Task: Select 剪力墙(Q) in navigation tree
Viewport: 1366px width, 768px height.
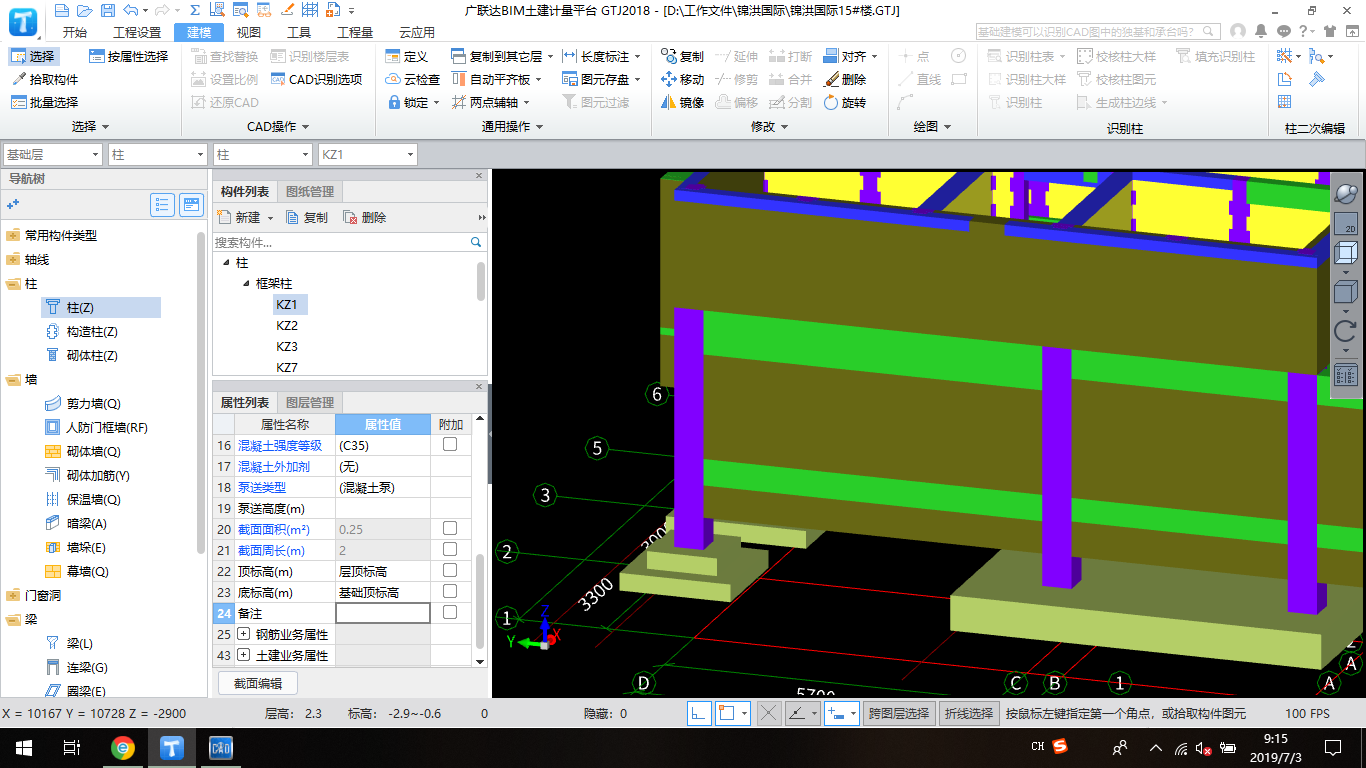Action: coord(82,403)
